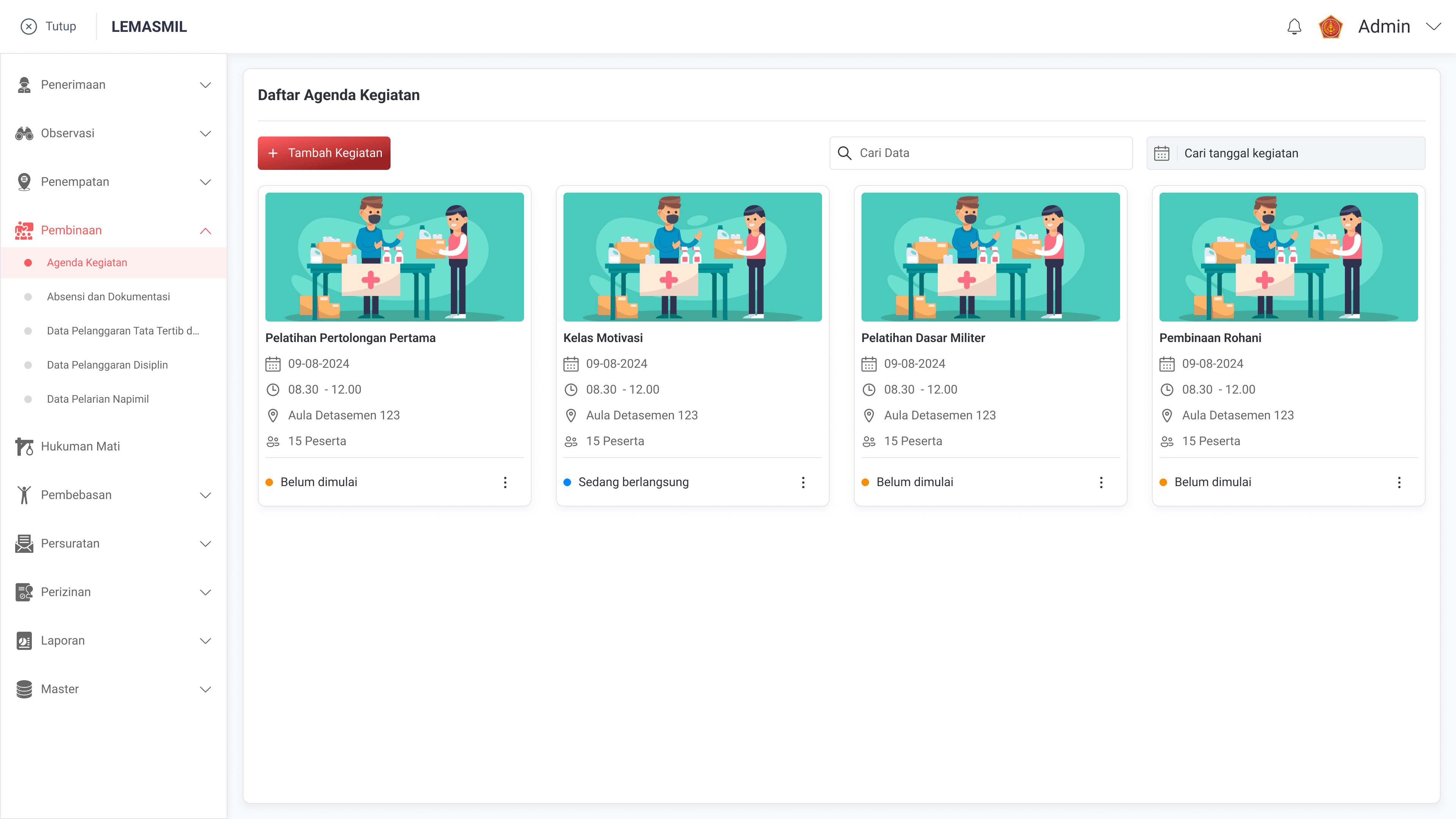
Task: Focus the Cari Data search field
Action: tap(989, 153)
